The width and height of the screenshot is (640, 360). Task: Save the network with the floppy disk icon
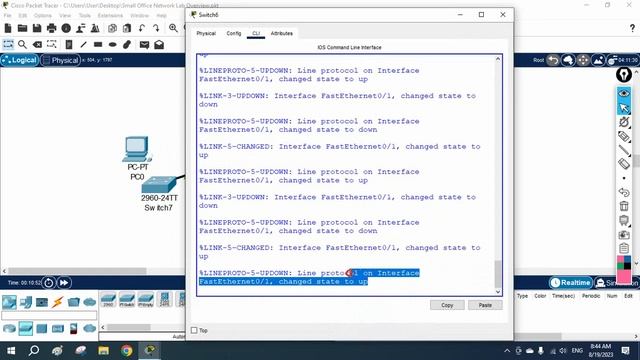point(37,28)
